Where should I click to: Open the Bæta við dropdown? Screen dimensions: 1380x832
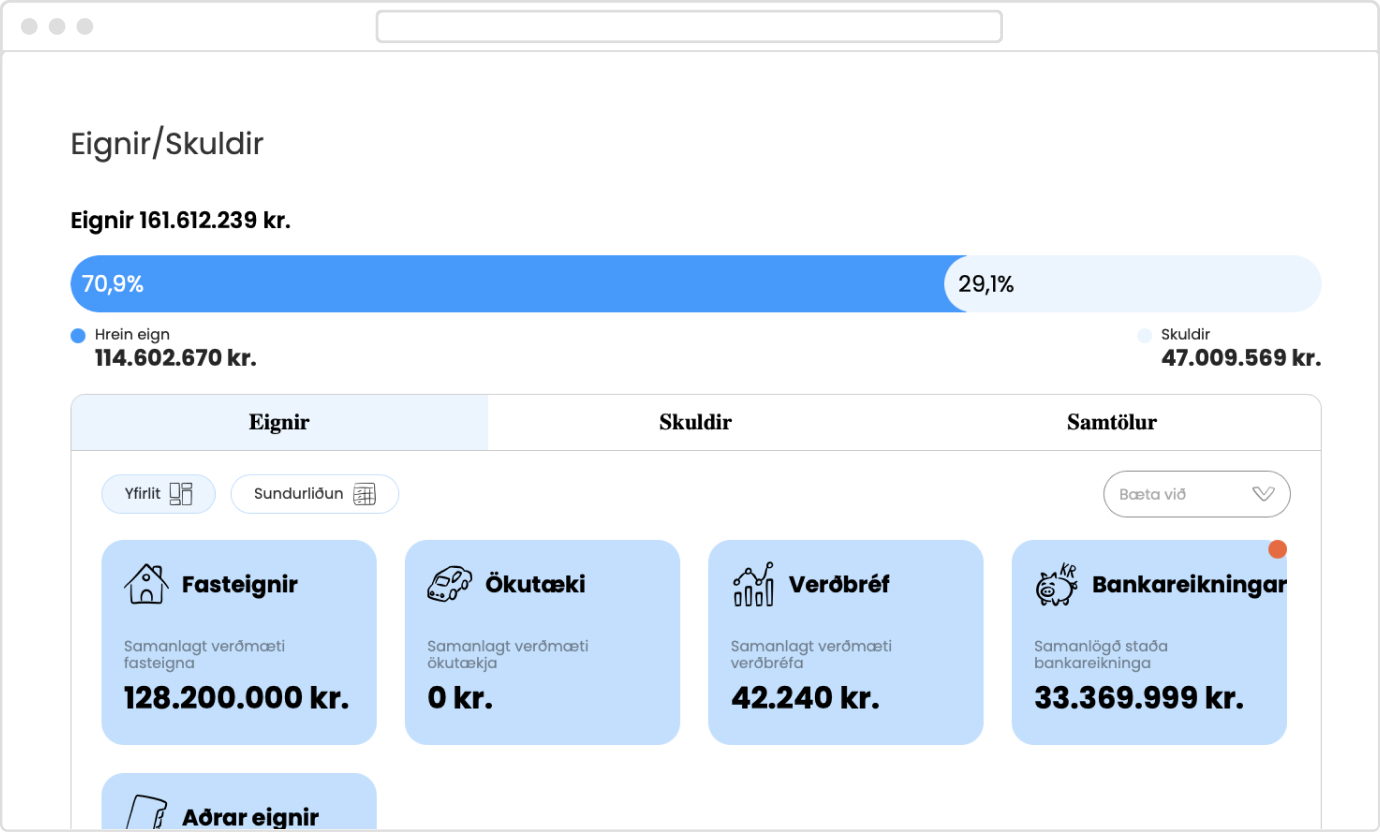coord(1197,494)
